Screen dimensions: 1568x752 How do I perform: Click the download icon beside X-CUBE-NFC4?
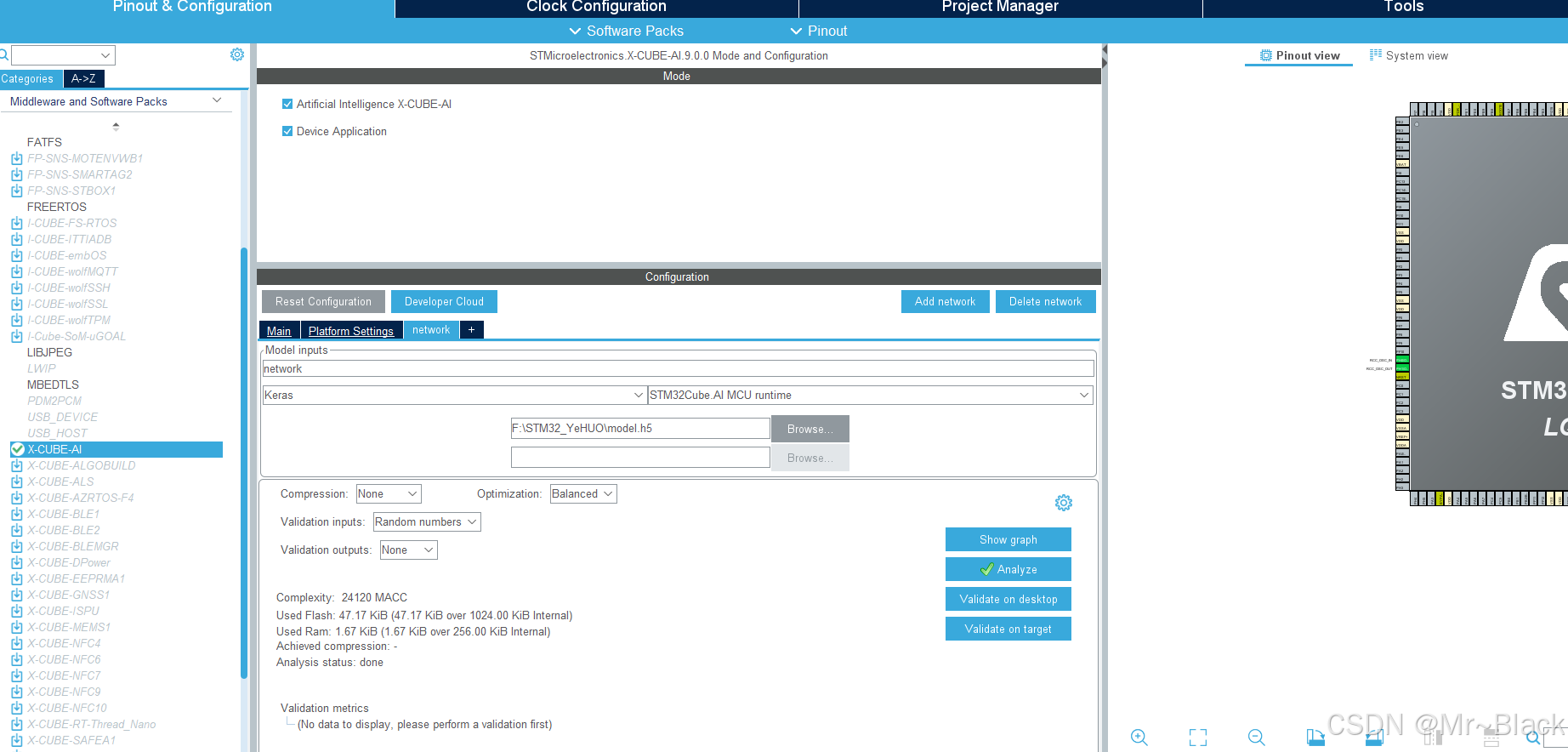pyautogui.click(x=17, y=643)
